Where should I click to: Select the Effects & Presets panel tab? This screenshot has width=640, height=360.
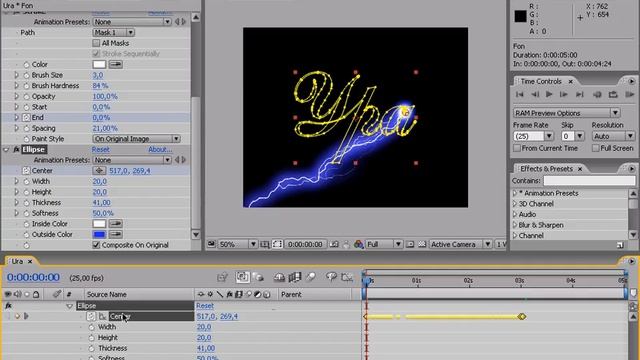(547, 169)
